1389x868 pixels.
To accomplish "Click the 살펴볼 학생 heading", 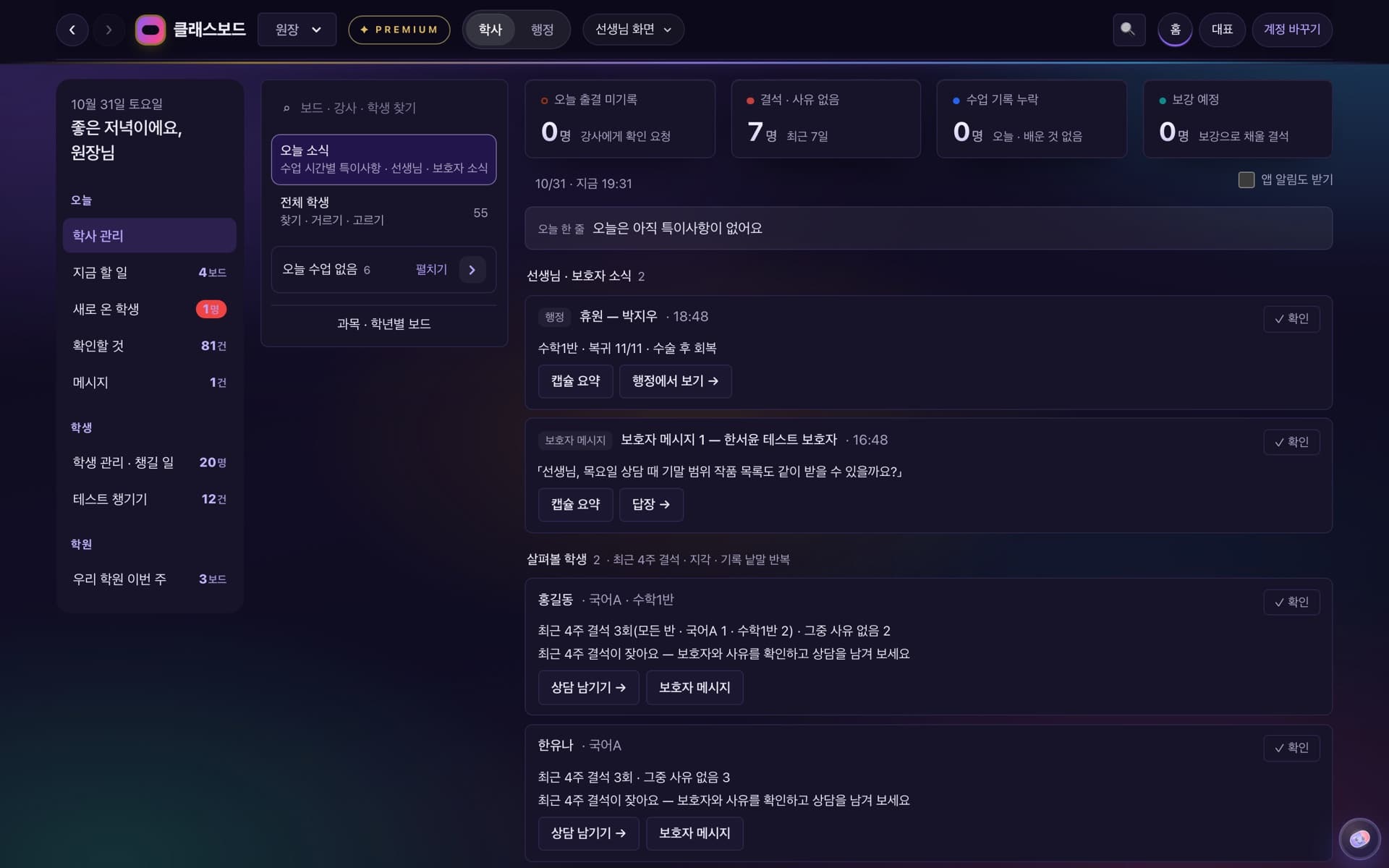I will pyautogui.click(x=556, y=560).
